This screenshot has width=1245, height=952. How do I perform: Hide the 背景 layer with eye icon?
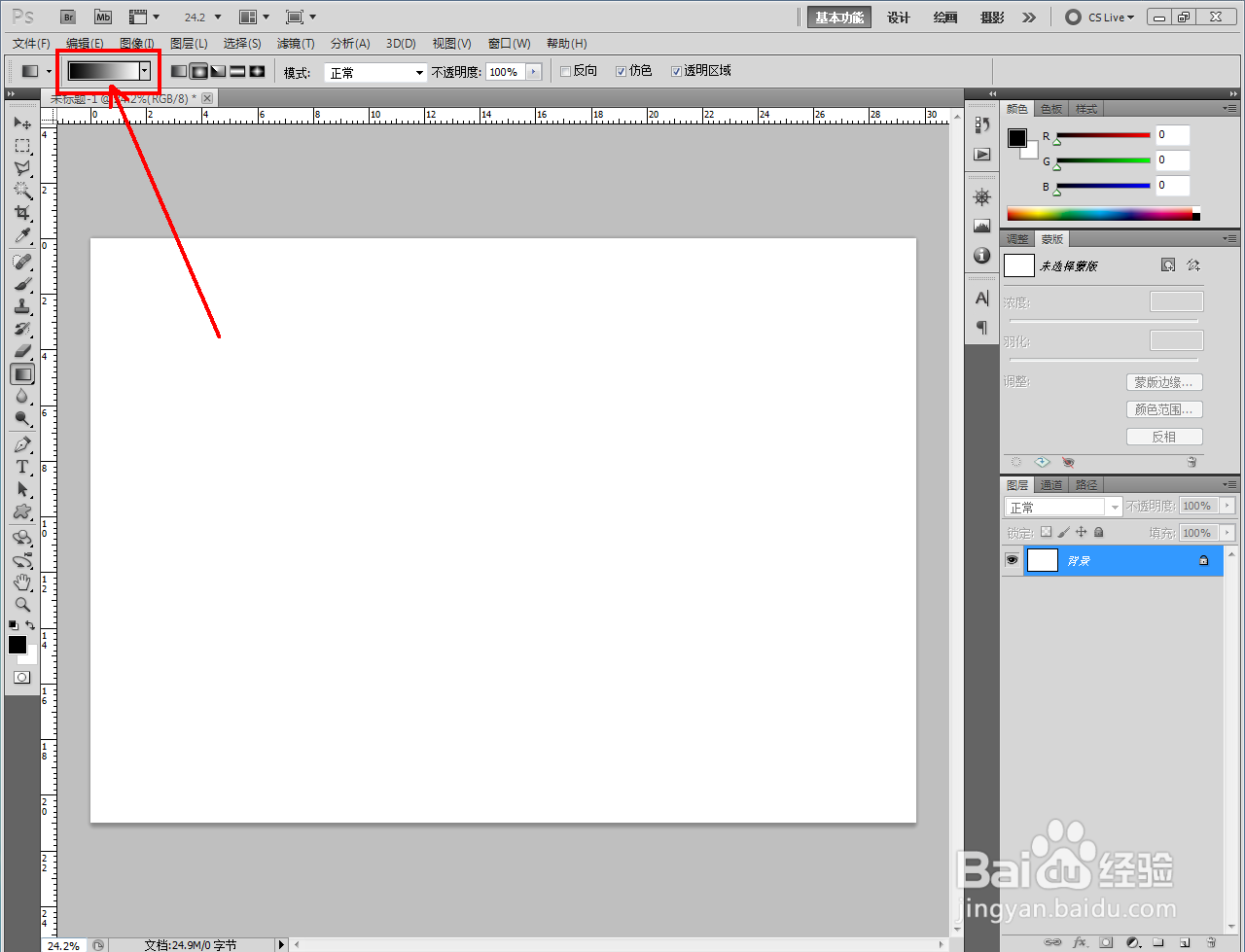(1012, 560)
